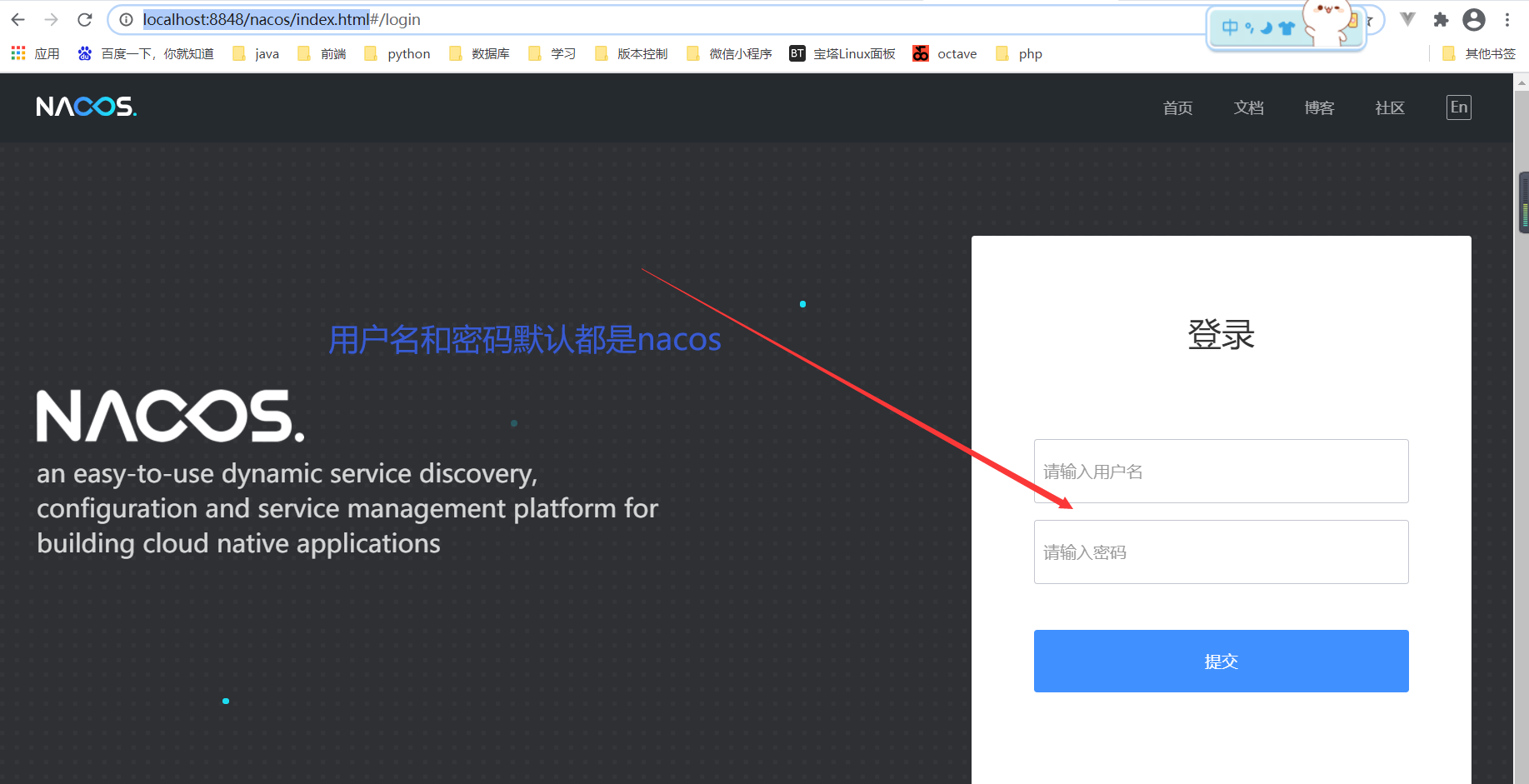Select the localhost:8848 address bar URL

[x=282, y=19]
